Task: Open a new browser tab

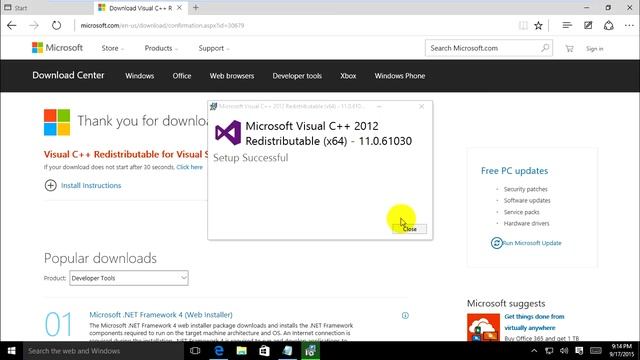Action: click(196, 8)
